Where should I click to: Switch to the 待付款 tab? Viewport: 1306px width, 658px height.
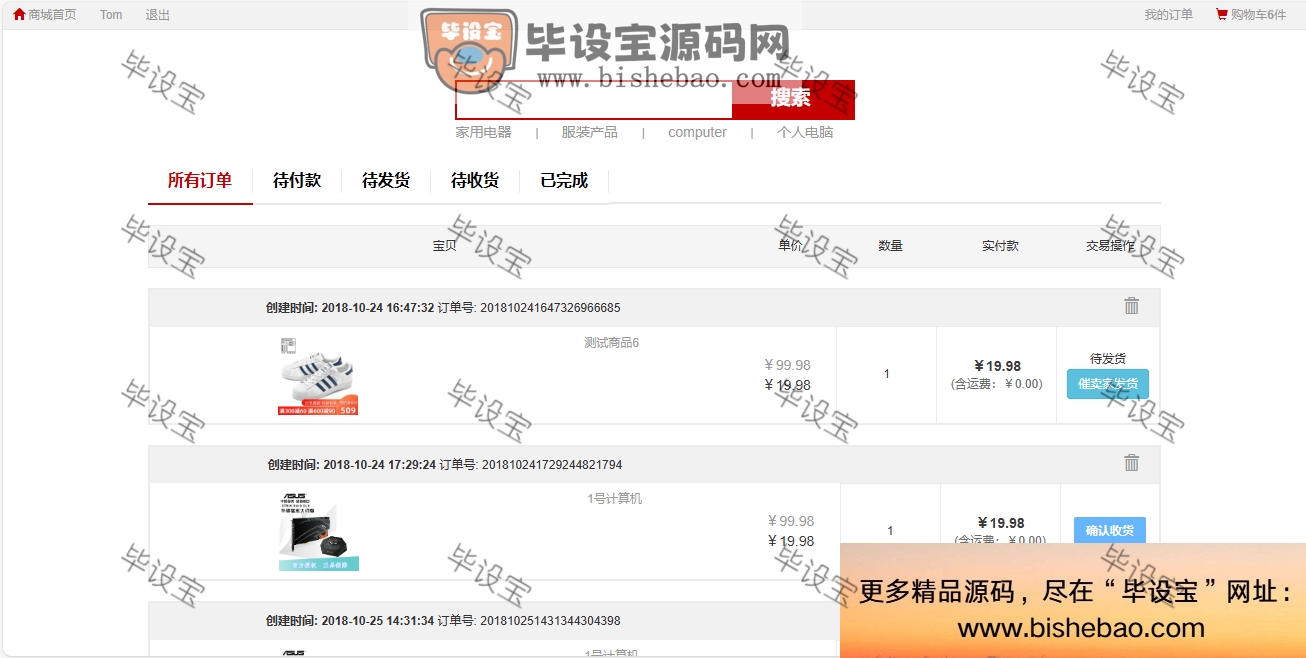[x=297, y=181]
